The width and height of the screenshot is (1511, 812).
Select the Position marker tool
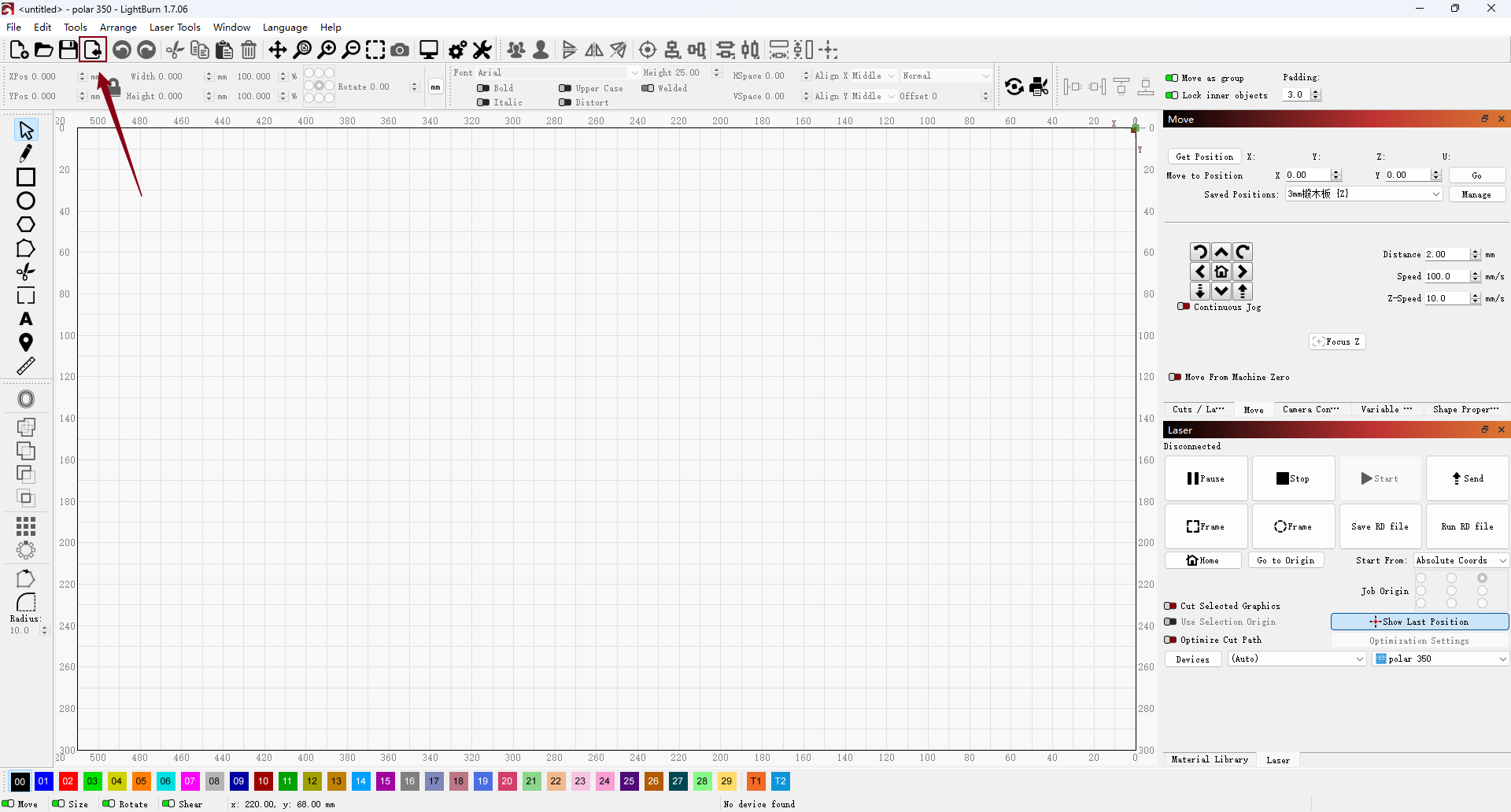point(26,342)
